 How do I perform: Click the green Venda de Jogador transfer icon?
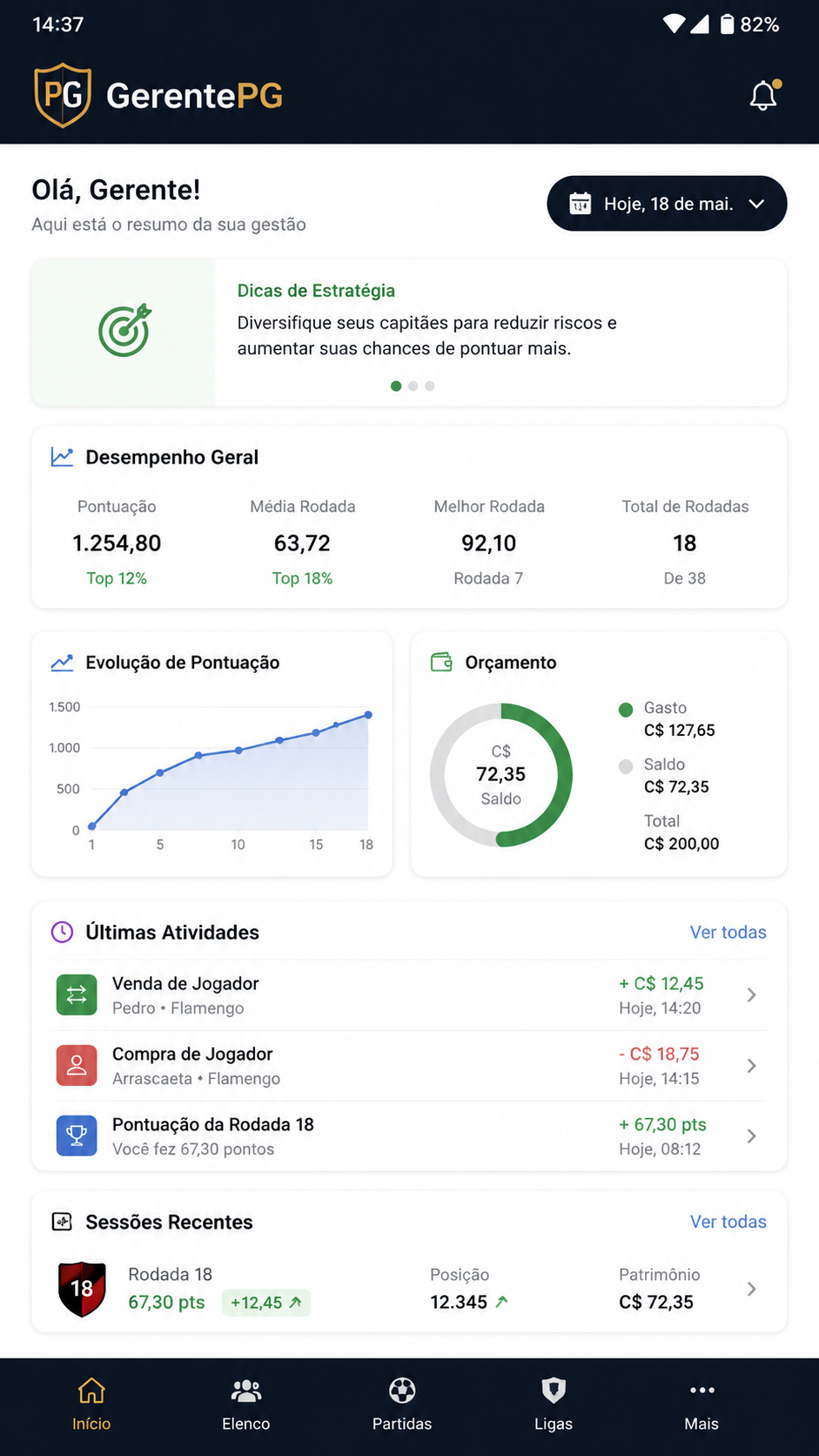tap(77, 994)
